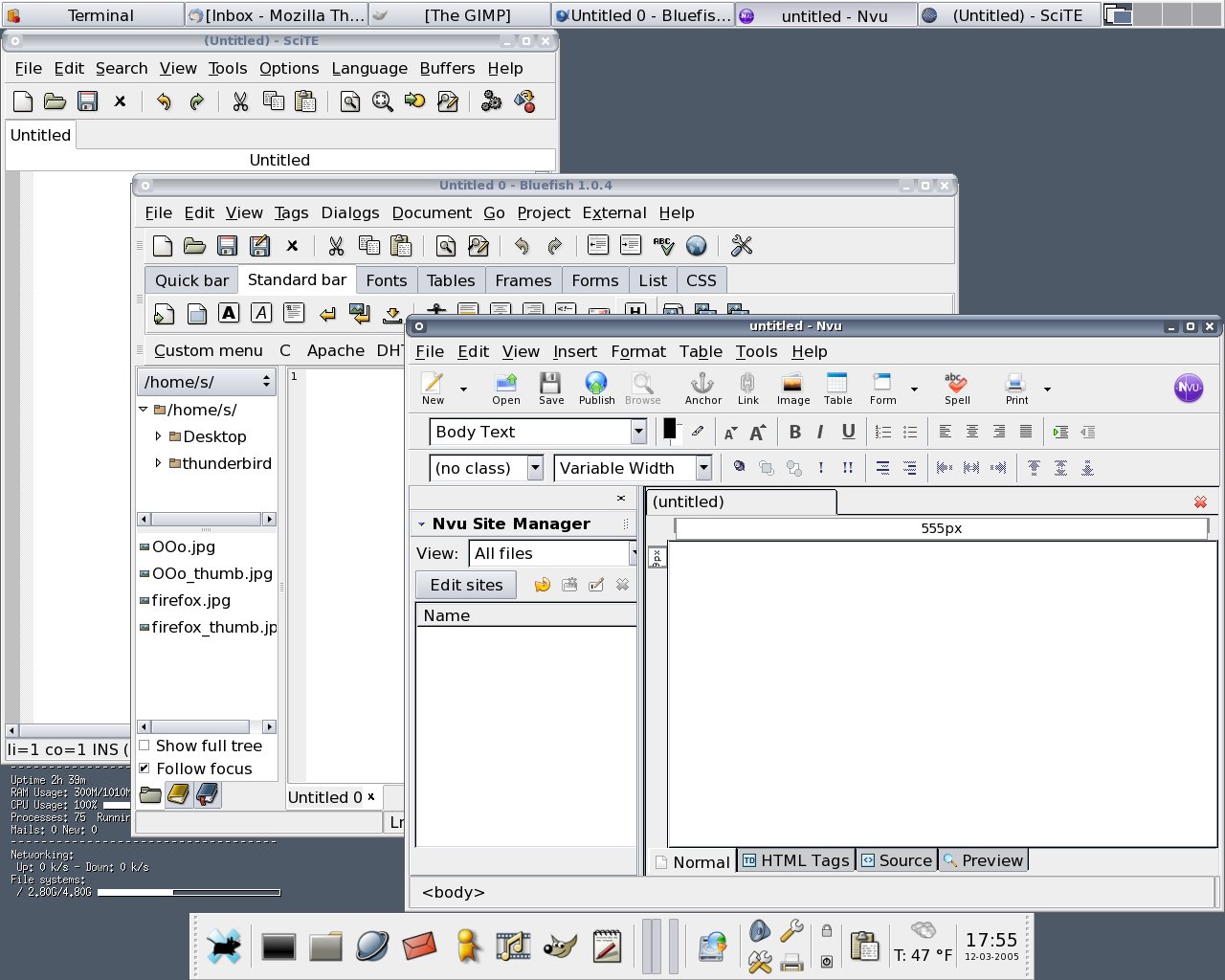Open the Insert menu in Nvu

click(575, 351)
